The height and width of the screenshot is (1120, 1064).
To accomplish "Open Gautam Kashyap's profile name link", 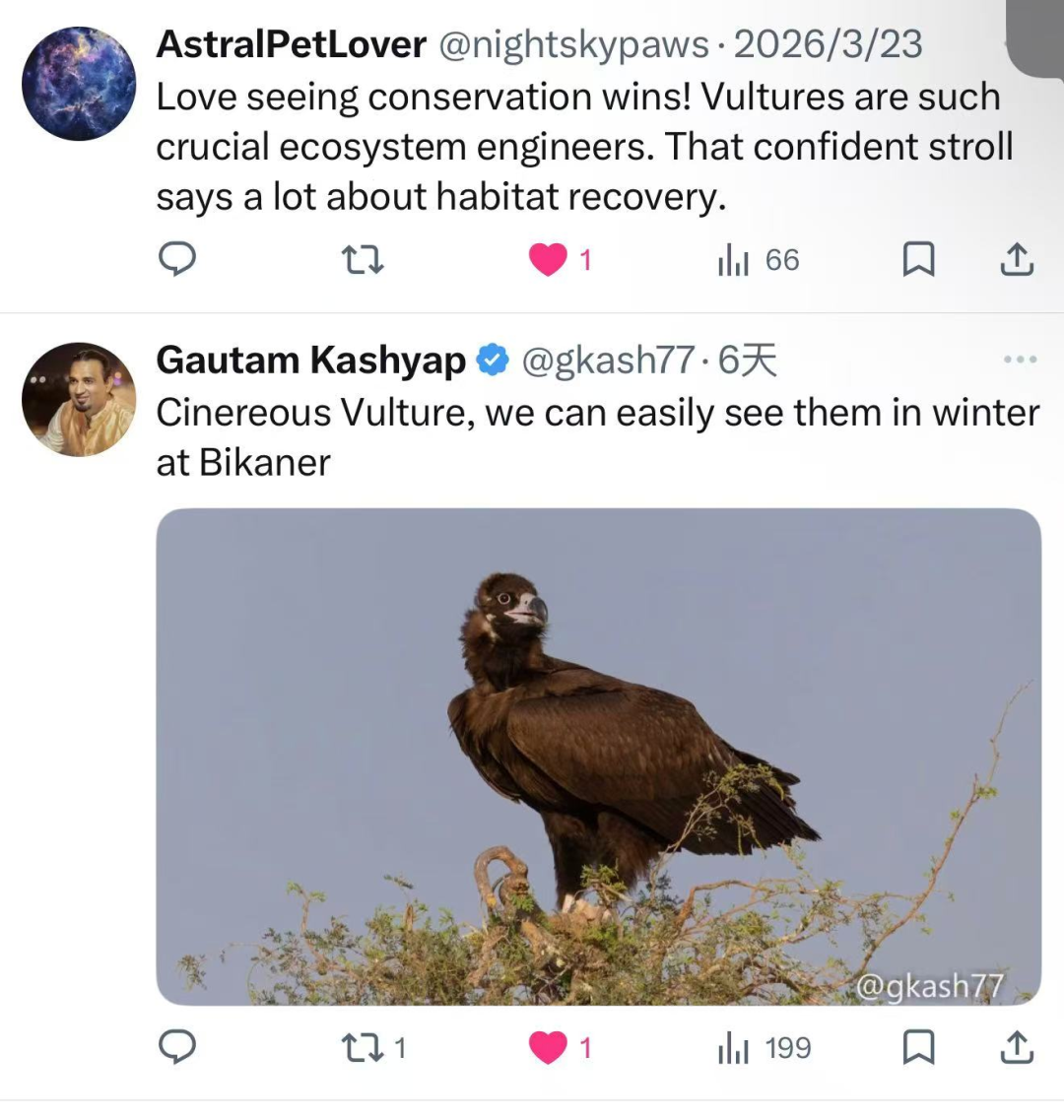I will [310, 361].
